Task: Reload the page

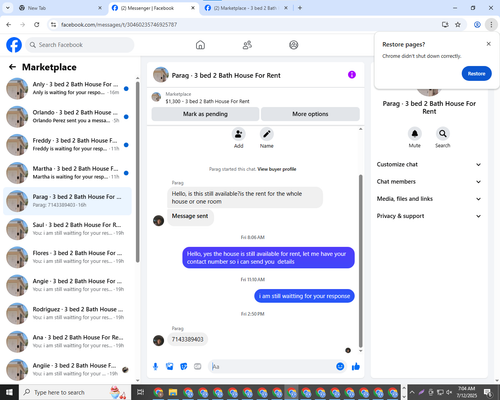Action: tap(37, 25)
